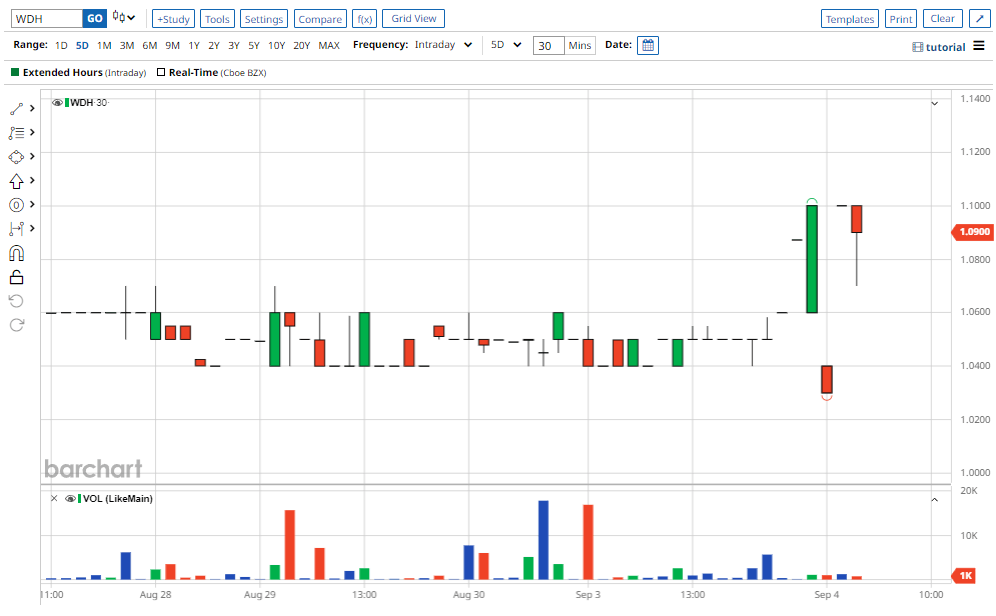Expand line tool options chevron
Image resolution: width=996 pixels, height=616 pixels.
pyautogui.click(x=32, y=109)
